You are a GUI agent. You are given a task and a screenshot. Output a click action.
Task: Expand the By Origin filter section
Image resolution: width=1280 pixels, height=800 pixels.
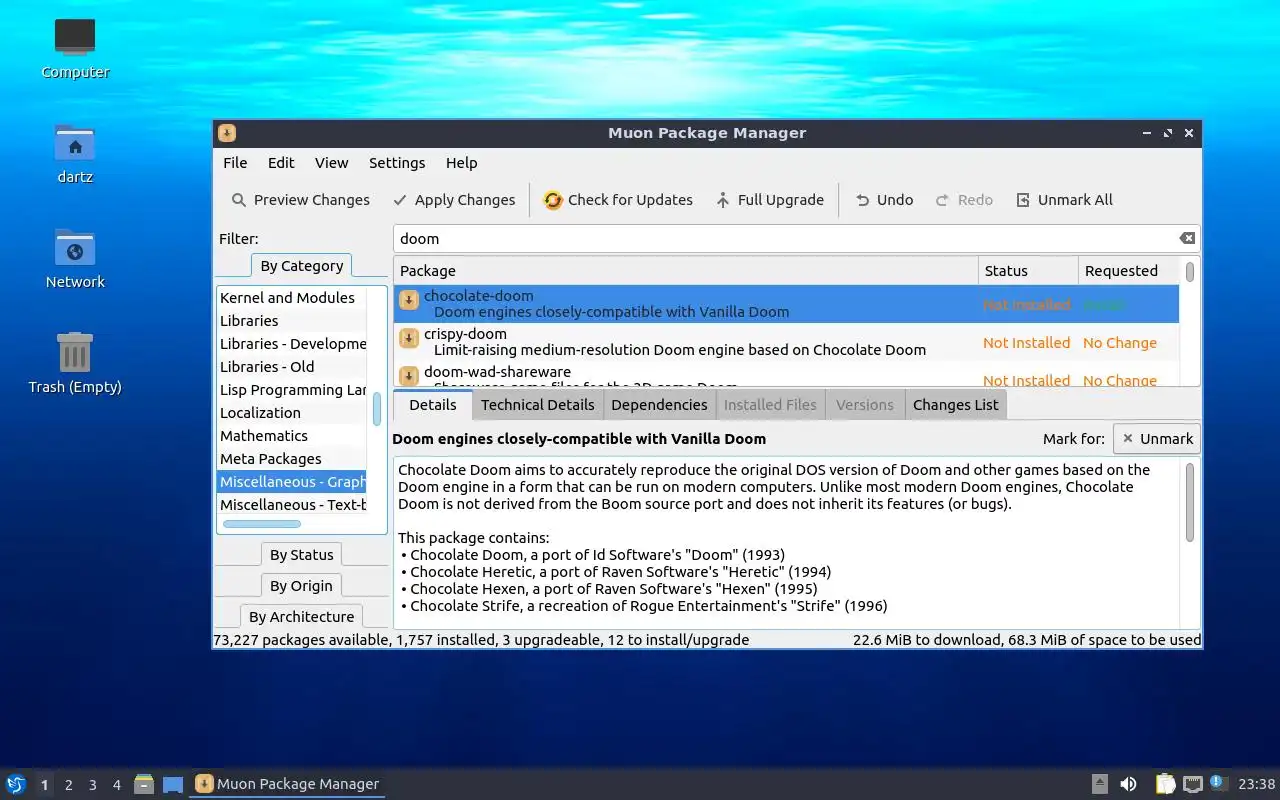point(301,586)
